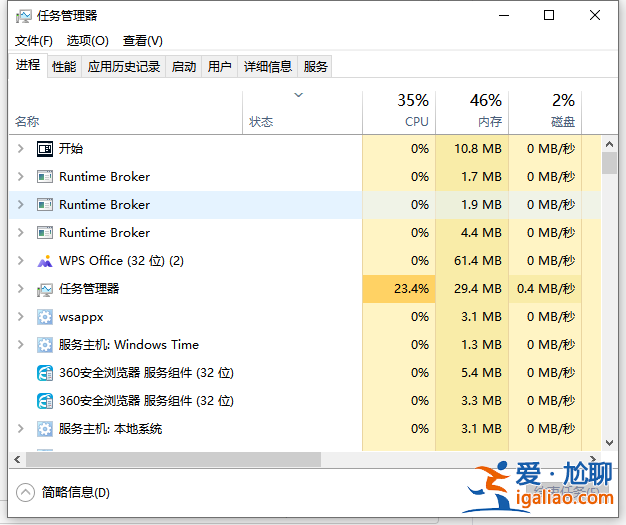Image resolution: width=626 pixels, height=525 pixels.
Task: Click the 10.8 MB memory cell
Action: tap(472, 149)
